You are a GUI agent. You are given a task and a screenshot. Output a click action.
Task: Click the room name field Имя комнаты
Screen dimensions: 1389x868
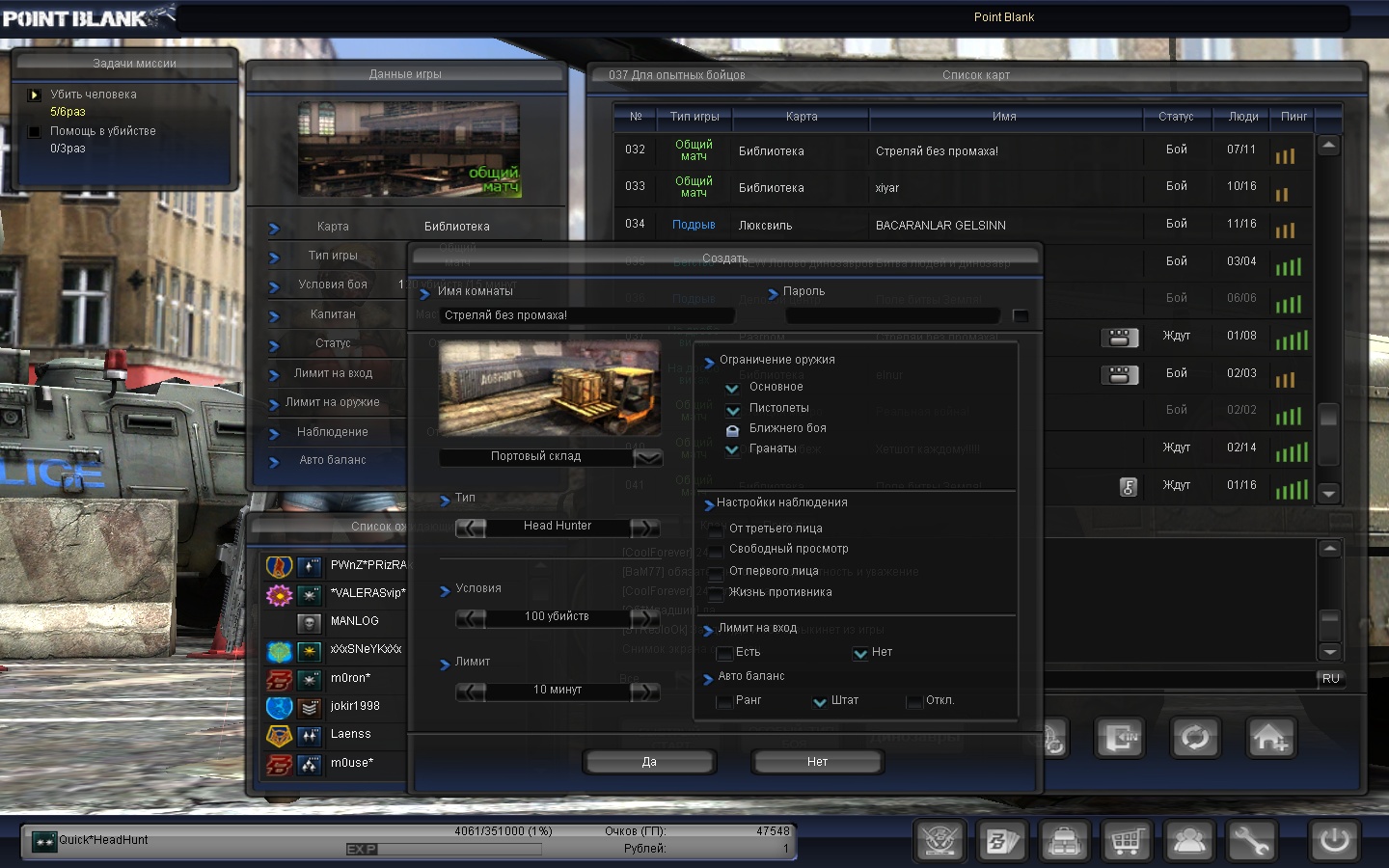(x=586, y=315)
